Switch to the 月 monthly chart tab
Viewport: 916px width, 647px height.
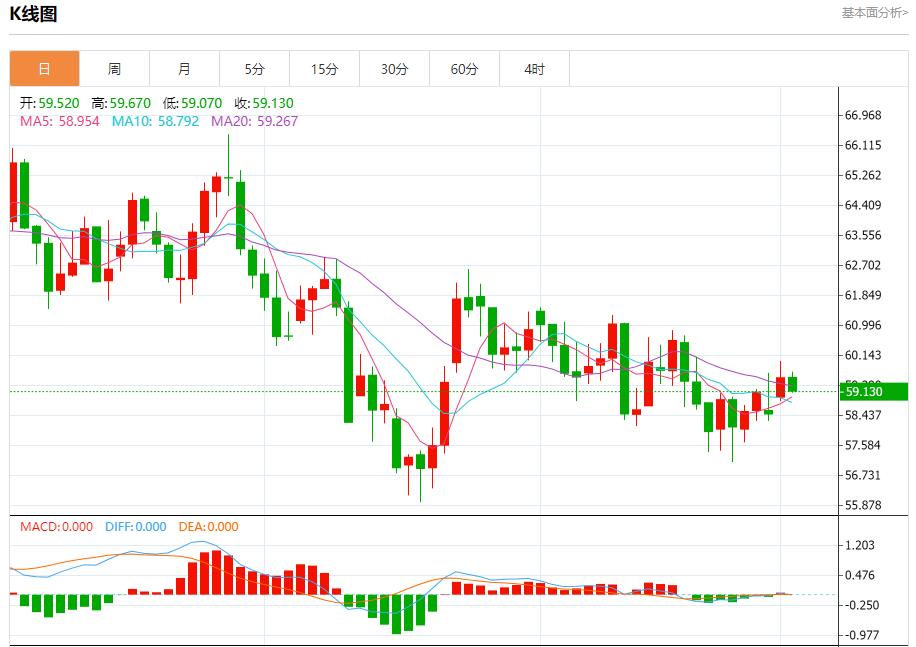(184, 68)
